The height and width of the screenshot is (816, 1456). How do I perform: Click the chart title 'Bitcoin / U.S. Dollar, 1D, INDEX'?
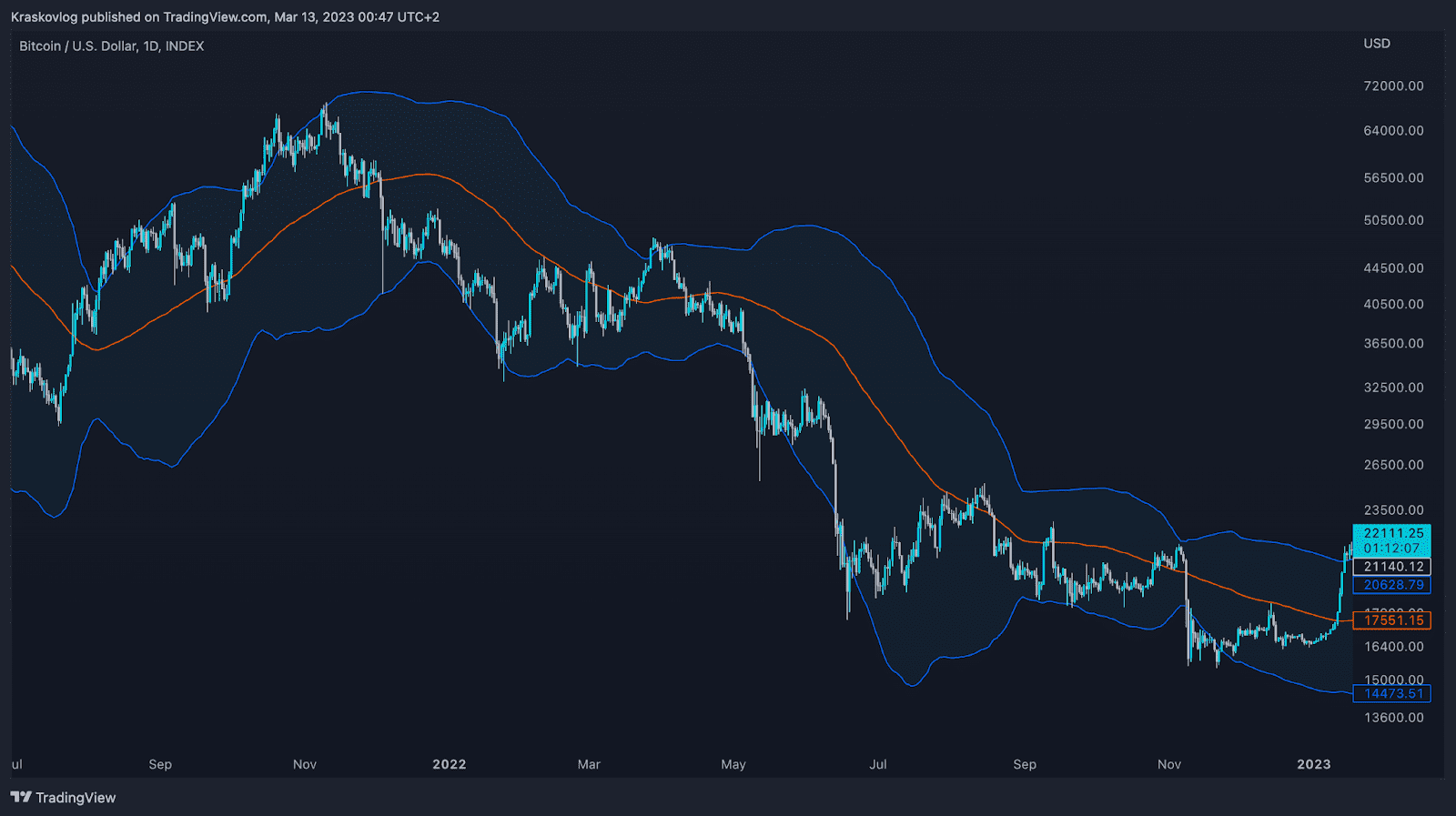(112, 46)
